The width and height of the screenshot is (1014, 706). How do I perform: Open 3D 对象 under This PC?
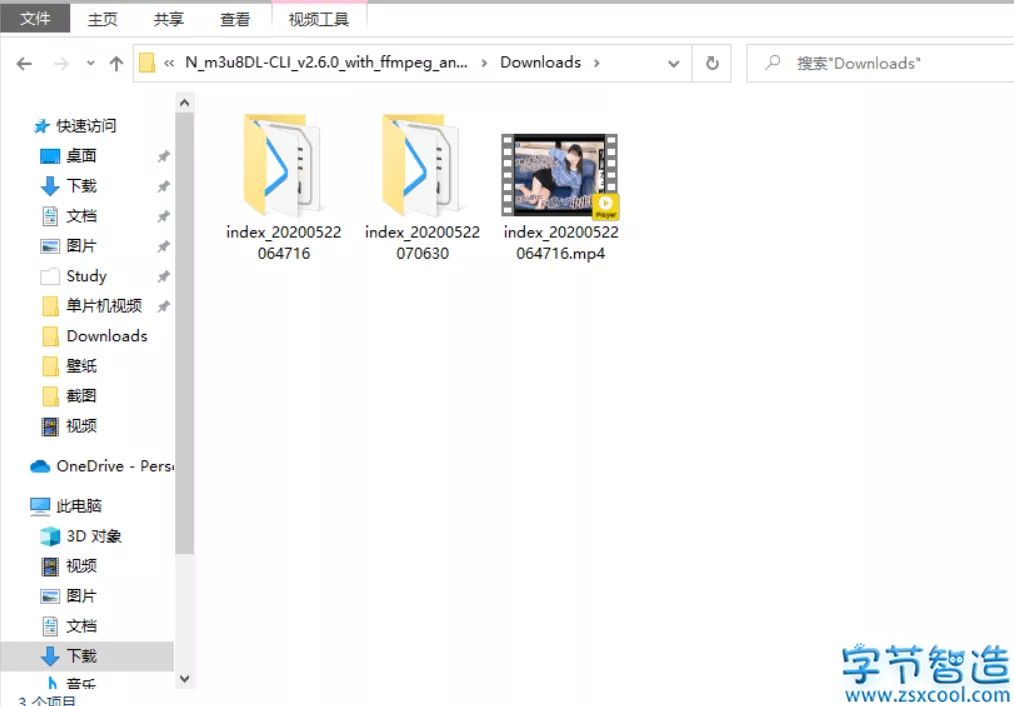tap(94, 536)
